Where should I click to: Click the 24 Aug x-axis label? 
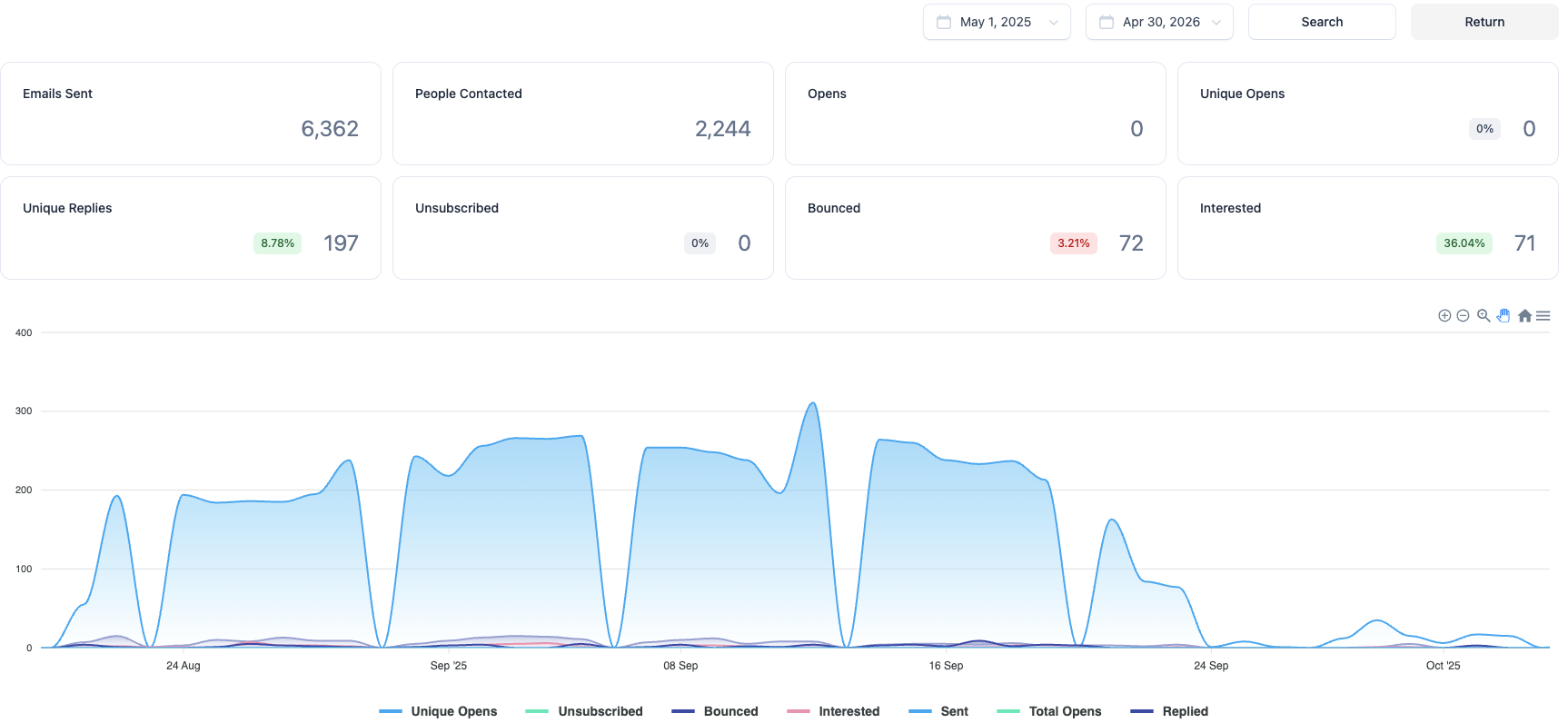pos(184,666)
